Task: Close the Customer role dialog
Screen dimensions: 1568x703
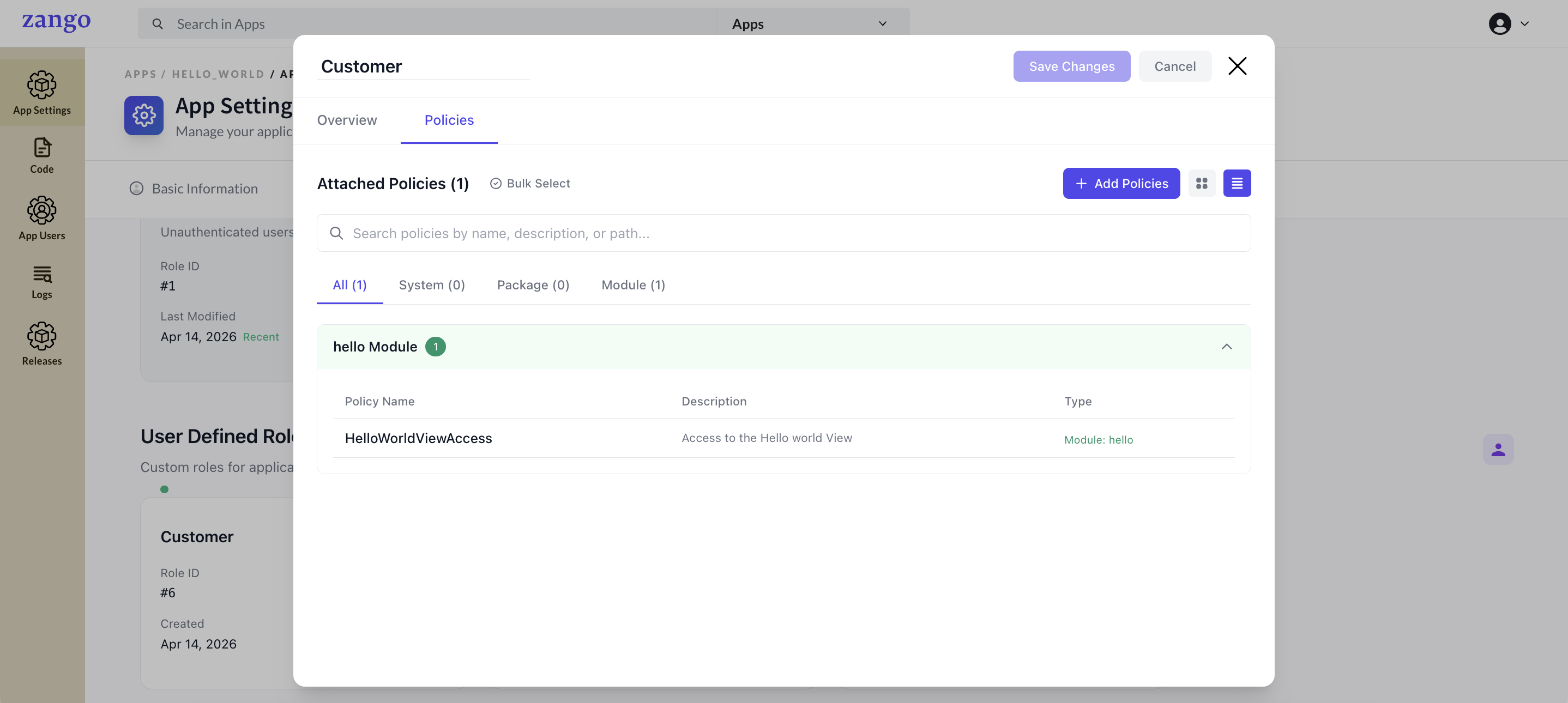Action: coord(1237,66)
